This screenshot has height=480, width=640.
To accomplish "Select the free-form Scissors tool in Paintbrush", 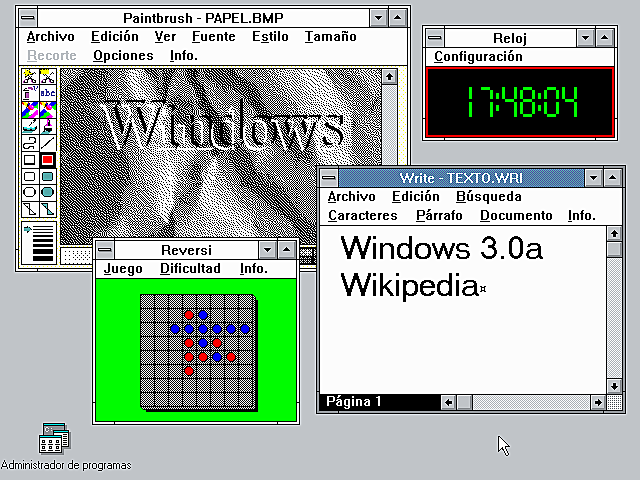I will click(x=30, y=76).
